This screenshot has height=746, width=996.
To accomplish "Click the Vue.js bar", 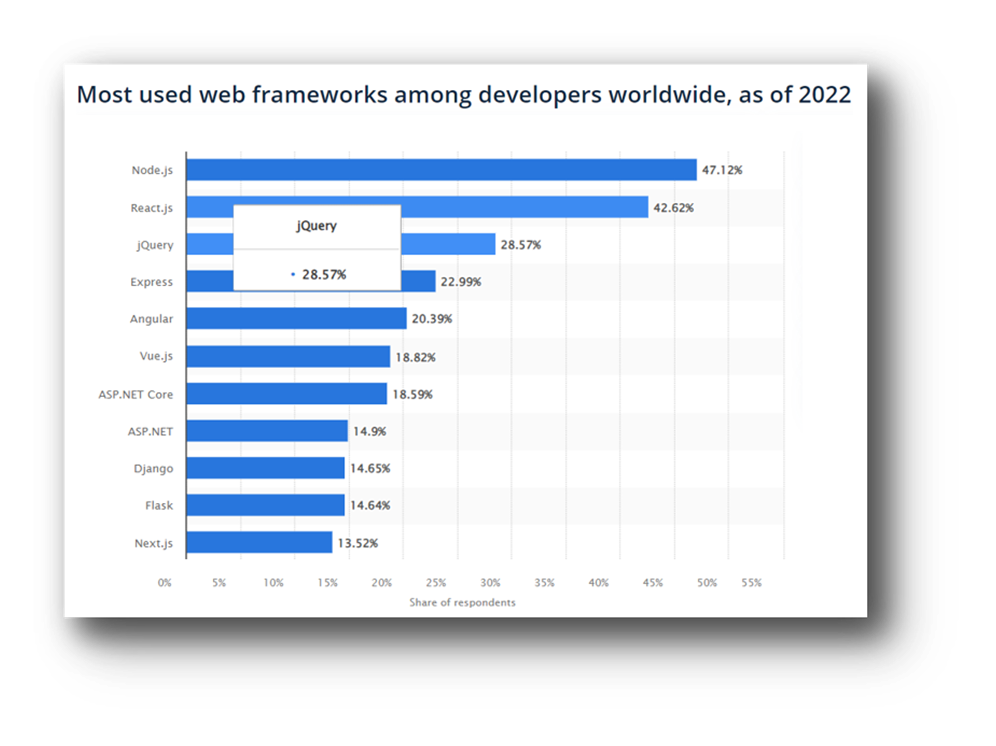I will click(x=288, y=356).
